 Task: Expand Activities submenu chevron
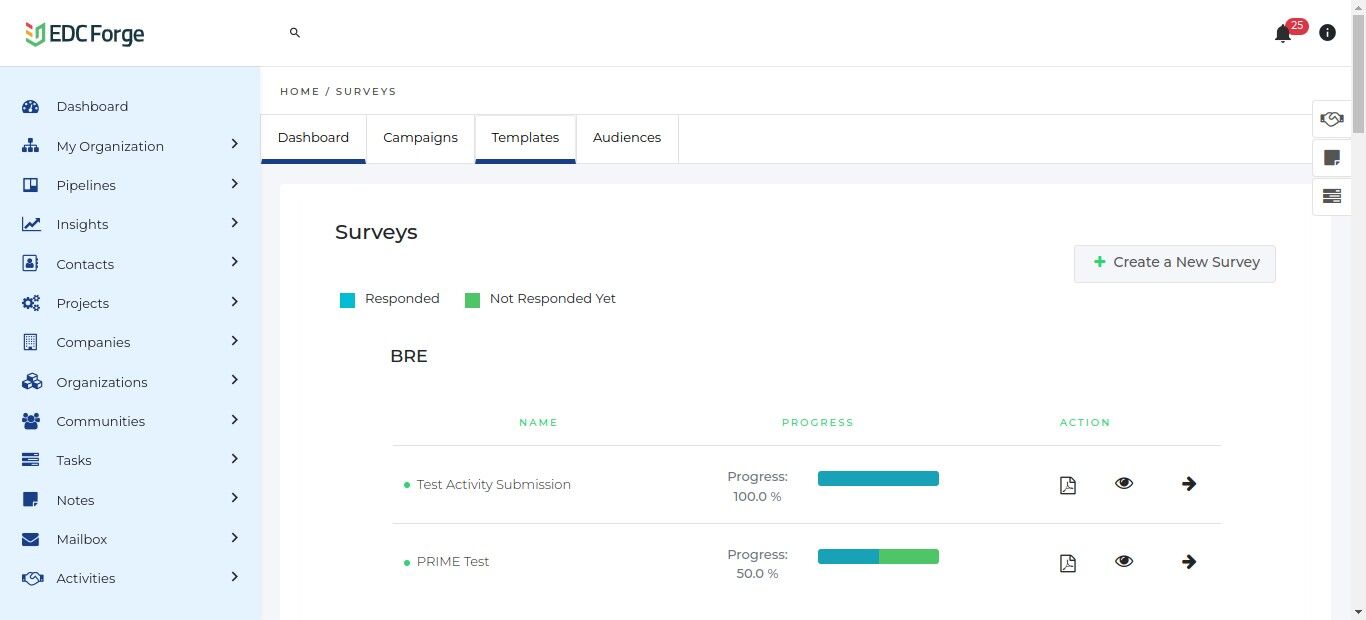point(235,576)
